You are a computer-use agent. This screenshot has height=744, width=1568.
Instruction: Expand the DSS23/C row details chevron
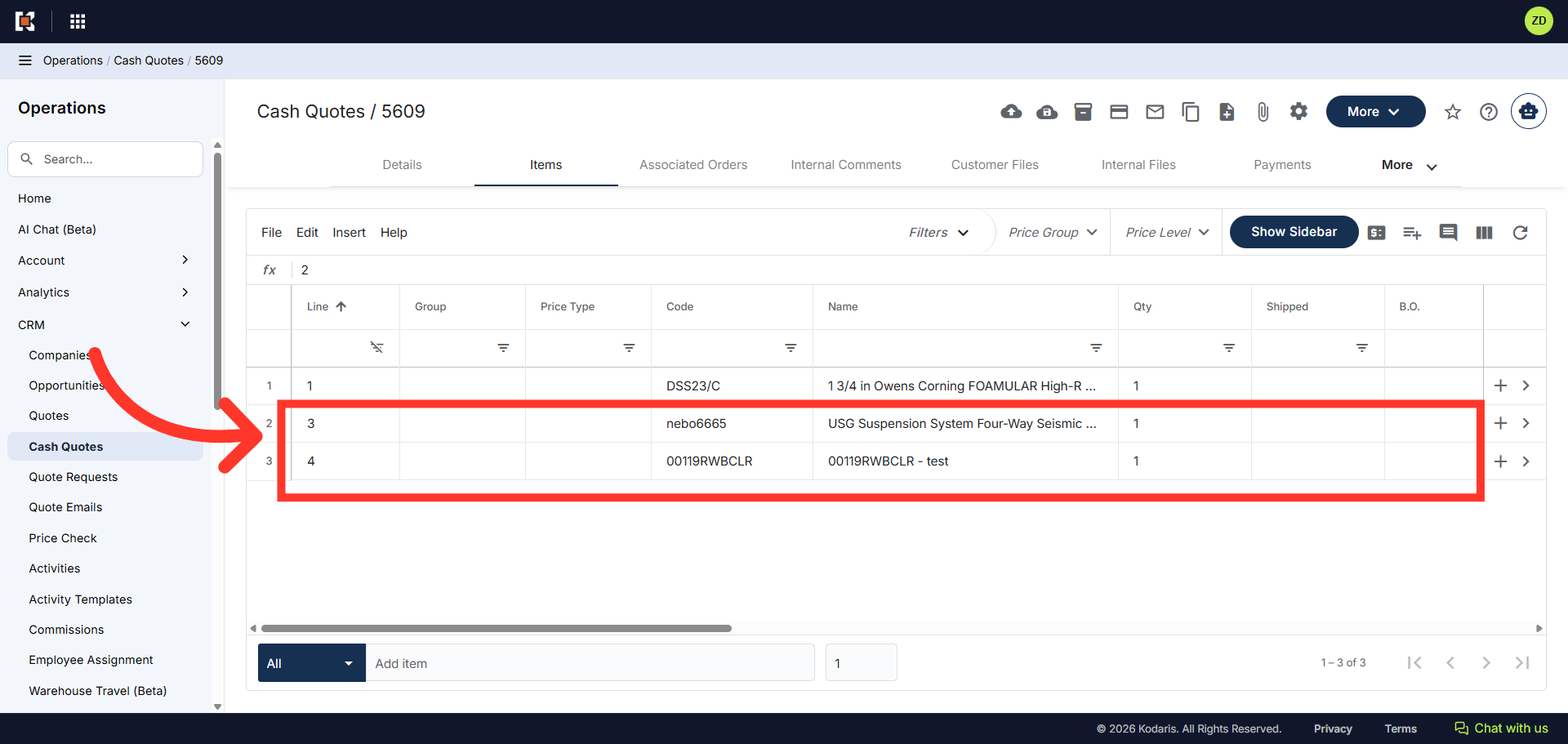pos(1526,385)
